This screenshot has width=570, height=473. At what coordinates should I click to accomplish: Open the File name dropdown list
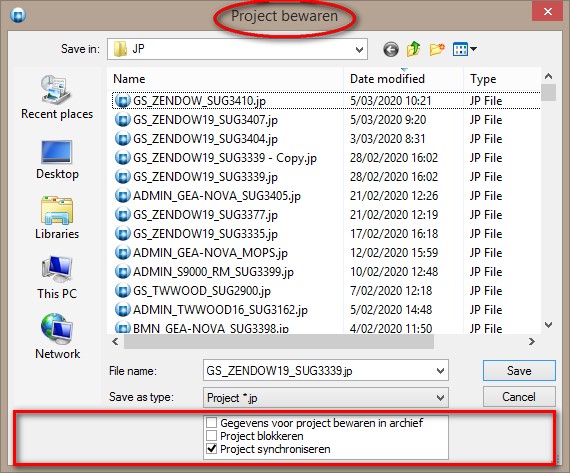click(440, 371)
